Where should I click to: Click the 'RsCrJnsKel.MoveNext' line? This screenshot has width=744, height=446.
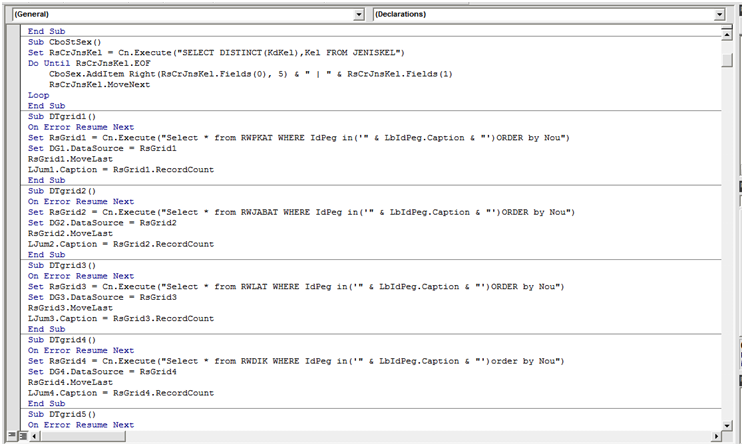tap(100, 84)
